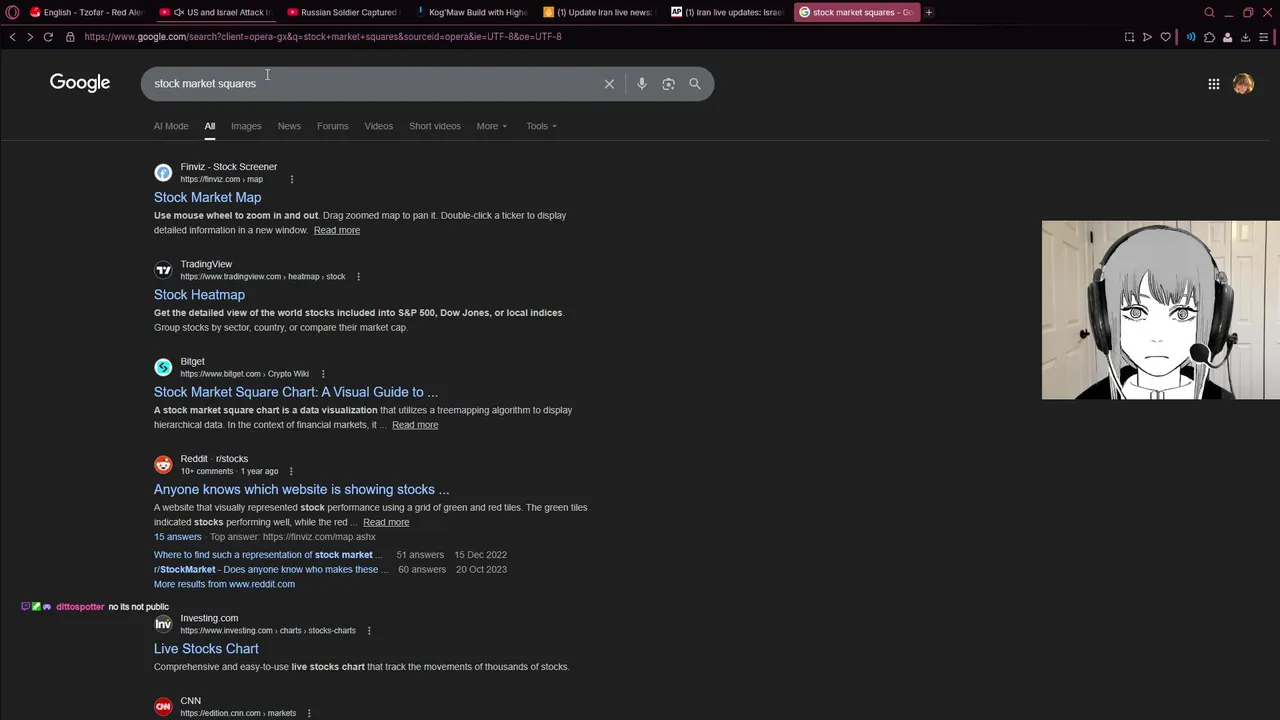This screenshot has width=1280, height=720.
Task: Switch to the Images results tab
Action: tap(246, 126)
